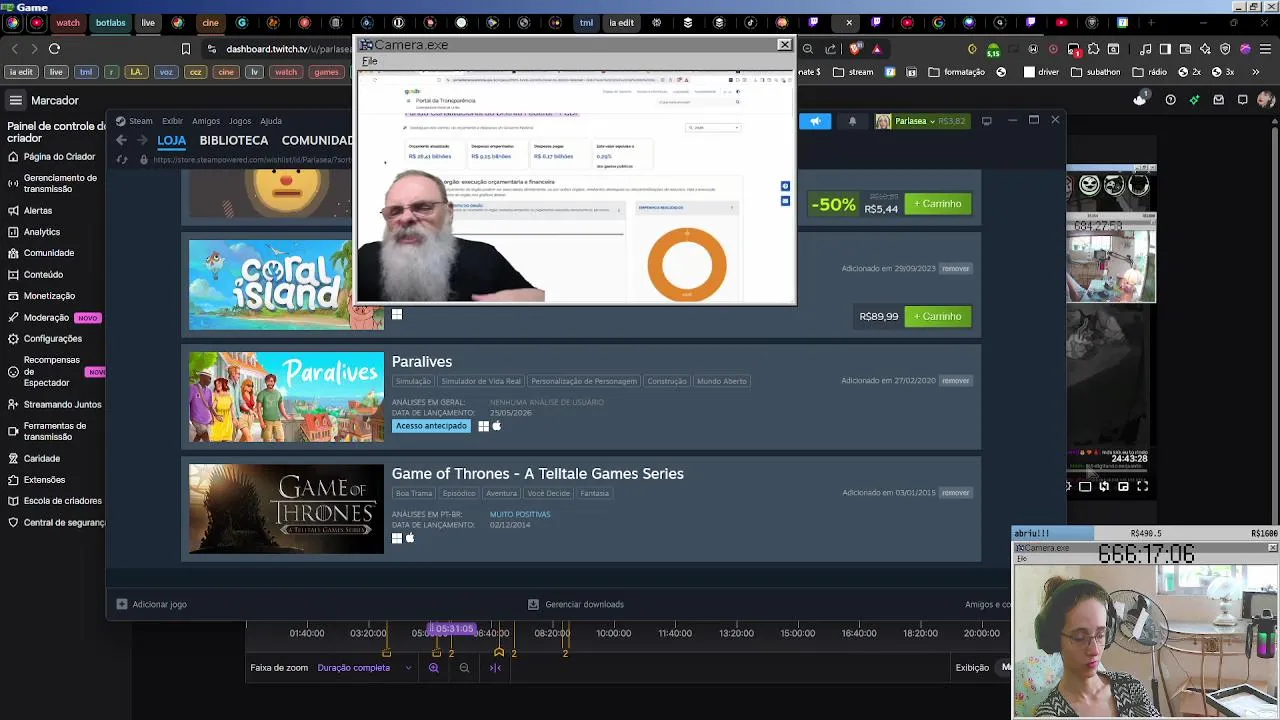Screen dimensions: 1280x720
Task: Remove Game of Thrones from the wishlist
Action: 955,493
